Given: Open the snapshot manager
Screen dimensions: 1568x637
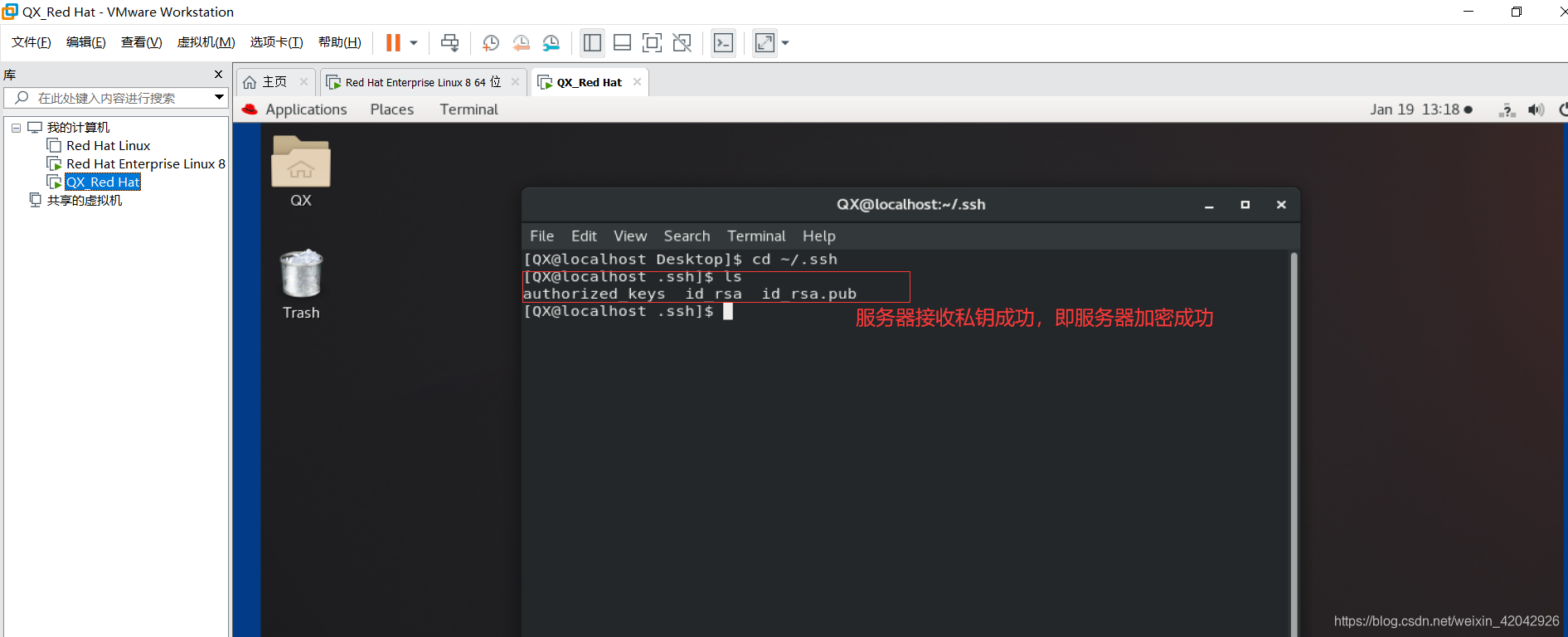Looking at the screenshot, I should (551, 42).
